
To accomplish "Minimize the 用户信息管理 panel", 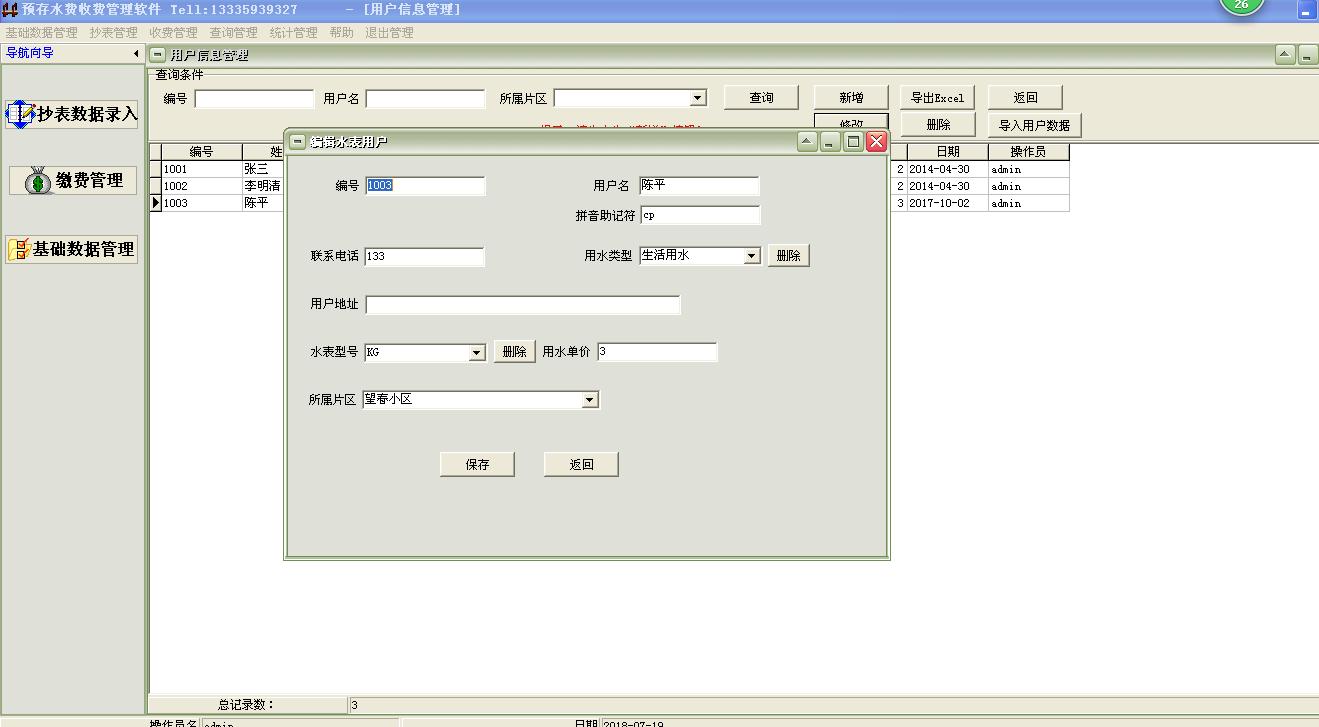I will 1307,55.
